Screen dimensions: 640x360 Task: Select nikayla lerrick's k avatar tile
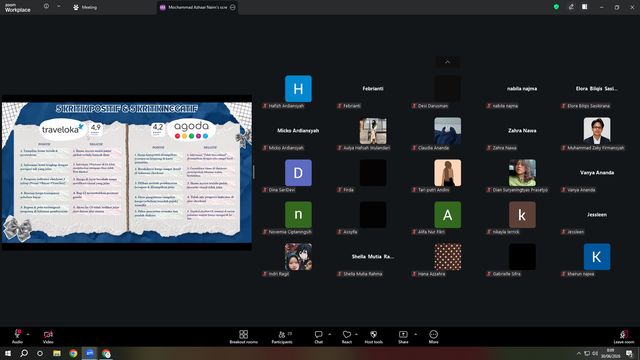[x=522, y=215]
